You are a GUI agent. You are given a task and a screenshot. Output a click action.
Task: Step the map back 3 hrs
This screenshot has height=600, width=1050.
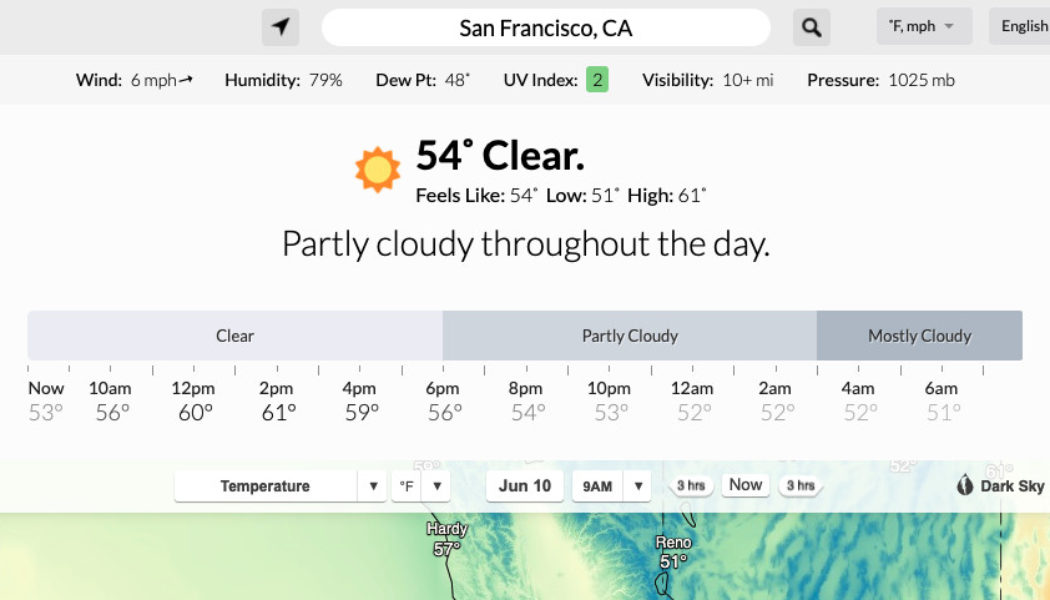click(691, 485)
